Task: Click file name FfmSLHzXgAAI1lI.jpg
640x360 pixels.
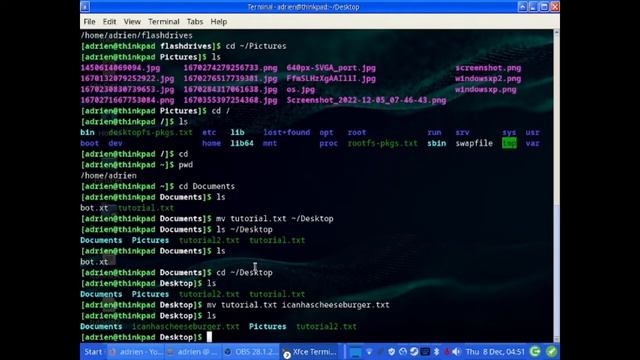Action: click(x=331, y=78)
